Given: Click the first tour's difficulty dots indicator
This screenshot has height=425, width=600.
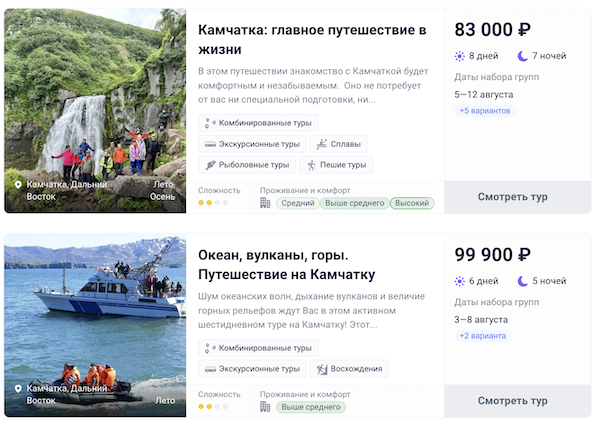Looking at the screenshot, I should (212, 203).
